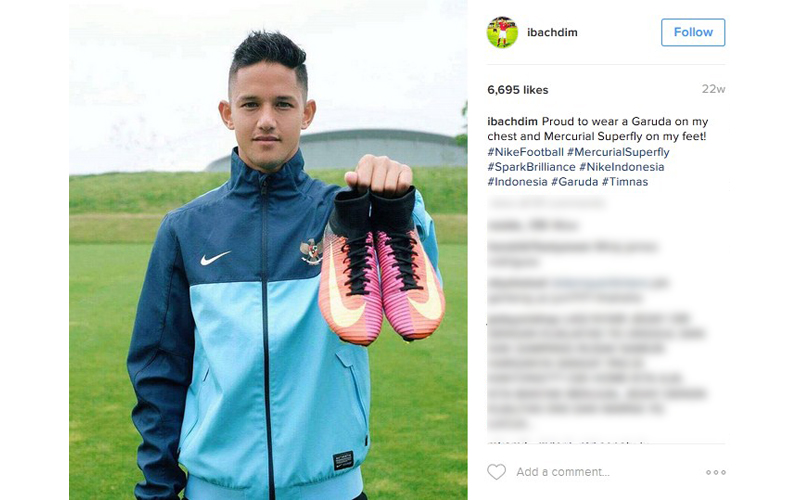Open the three-dots more options menu
Image resolution: width=800 pixels, height=500 pixels.
(716, 472)
